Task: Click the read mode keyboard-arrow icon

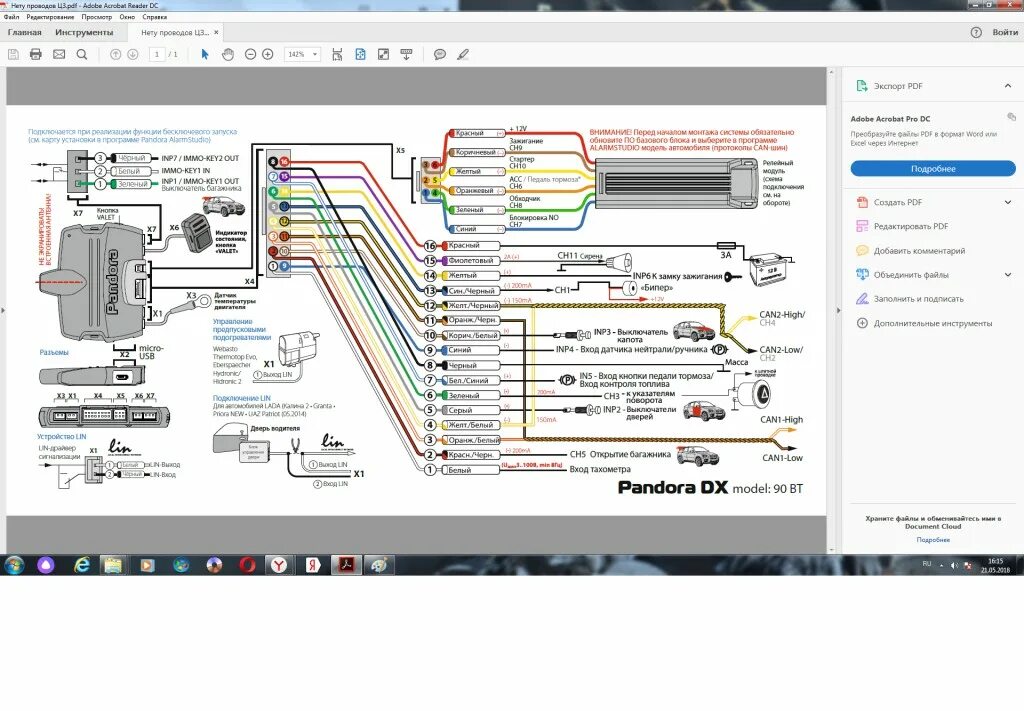Action: [406, 55]
